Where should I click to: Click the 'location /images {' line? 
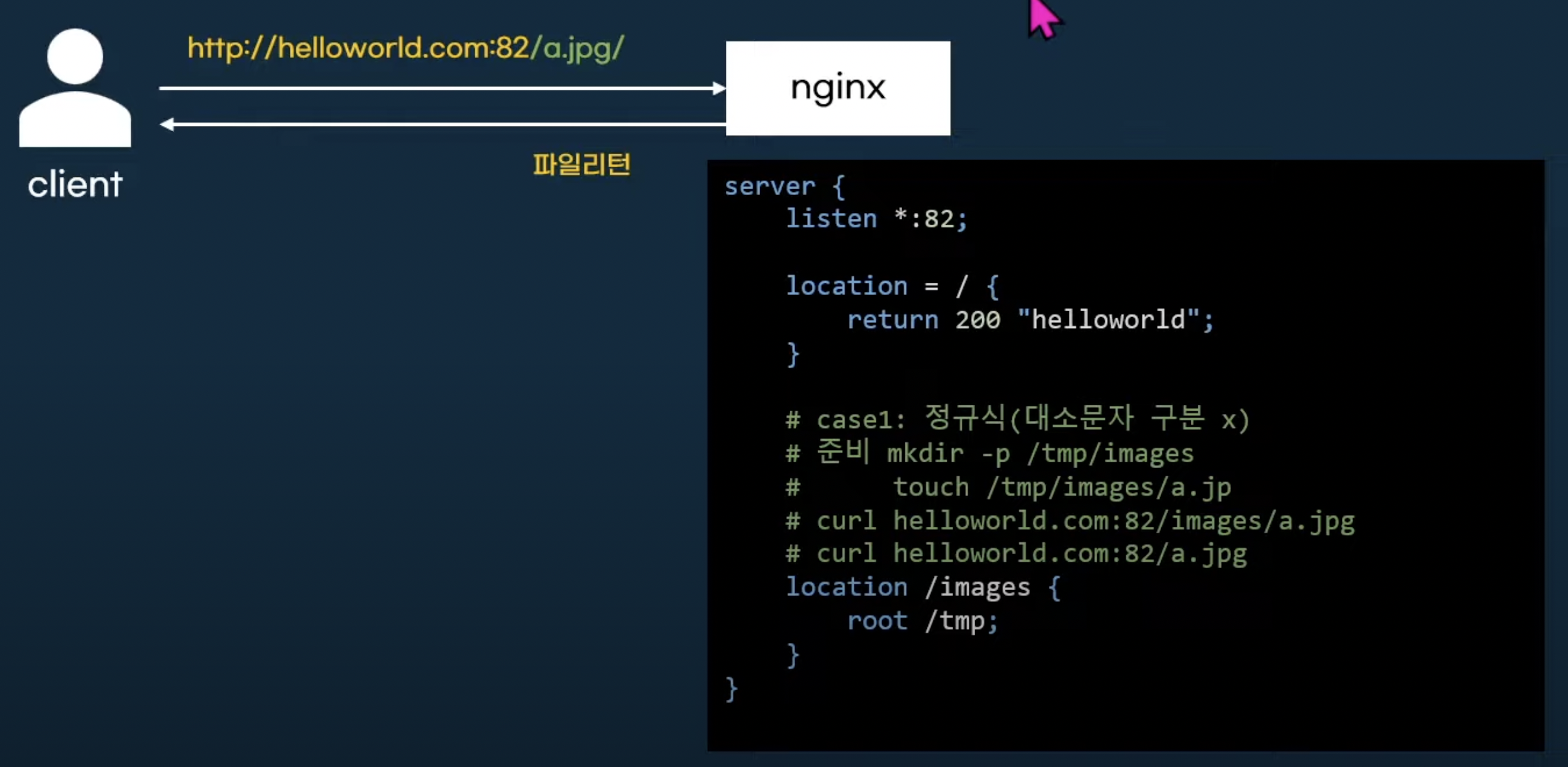(922, 588)
